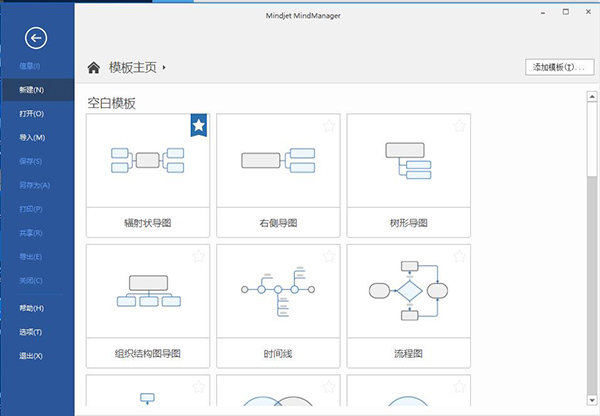Open the 打开(O) menu item
Viewport: 600px width, 416px height.
click(x=31, y=114)
